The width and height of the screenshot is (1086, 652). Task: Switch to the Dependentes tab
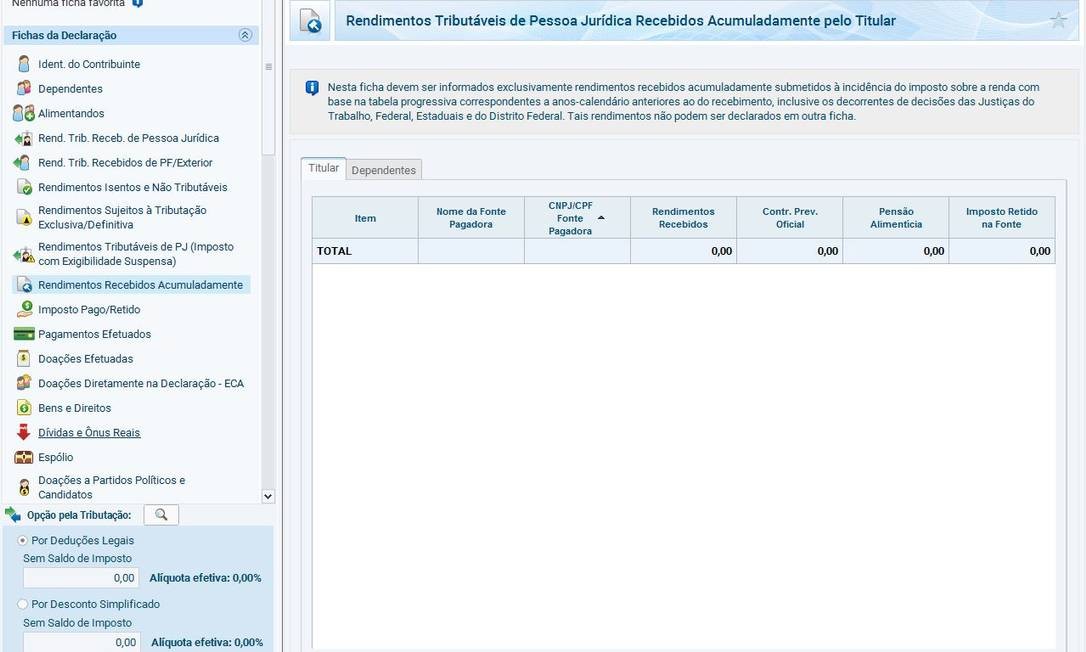[383, 170]
